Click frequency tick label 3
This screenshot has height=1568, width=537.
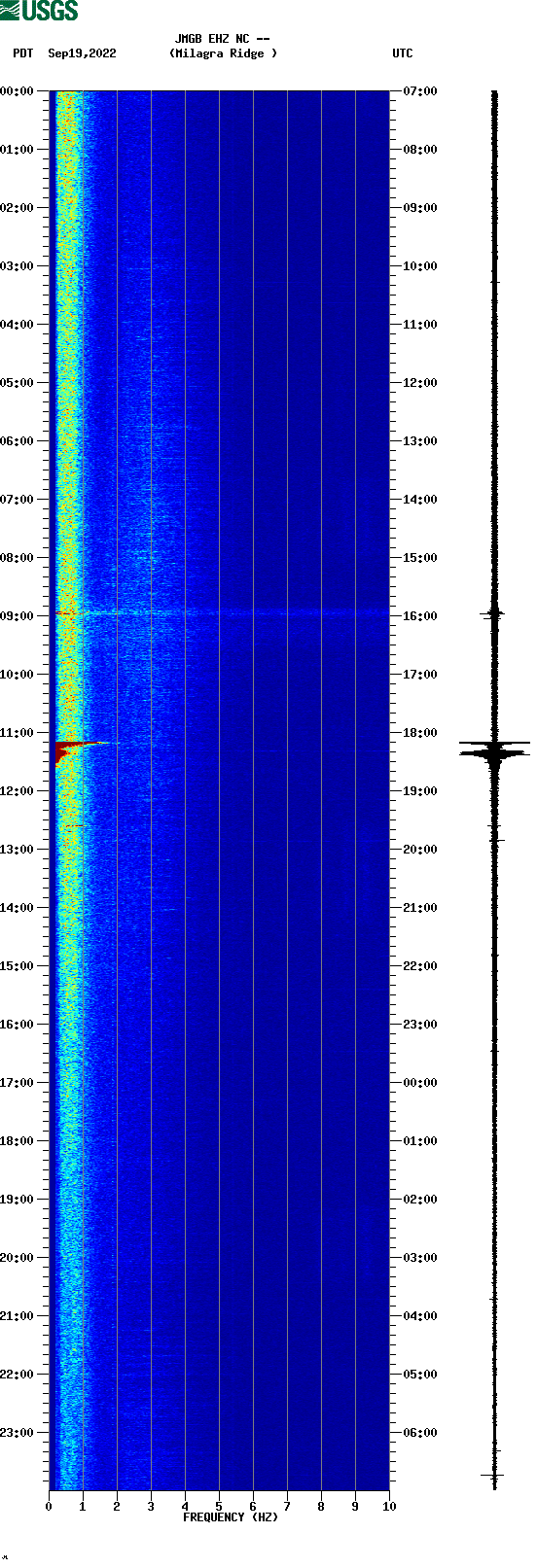tap(151, 1507)
